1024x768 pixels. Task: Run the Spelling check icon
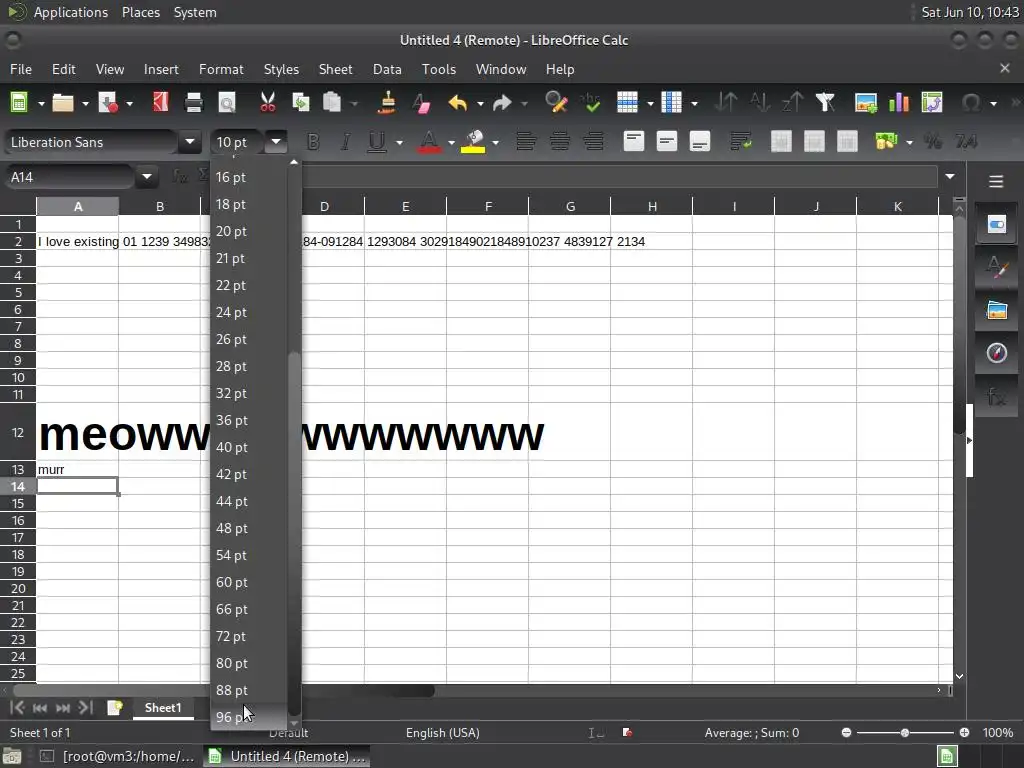tap(590, 103)
